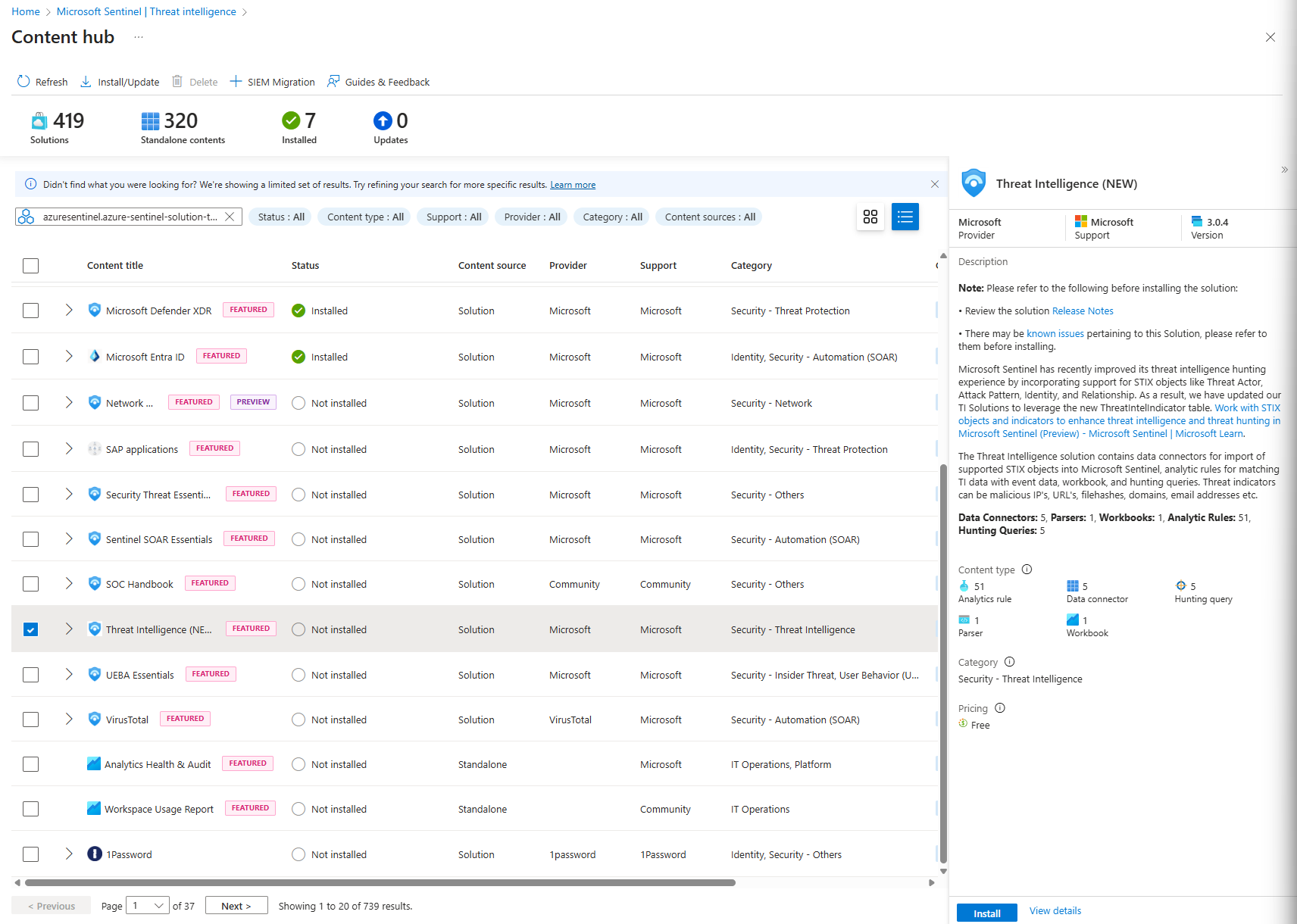Open Guides & Feedback icon
Image resolution: width=1297 pixels, height=924 pixels.
click(333, 81)
